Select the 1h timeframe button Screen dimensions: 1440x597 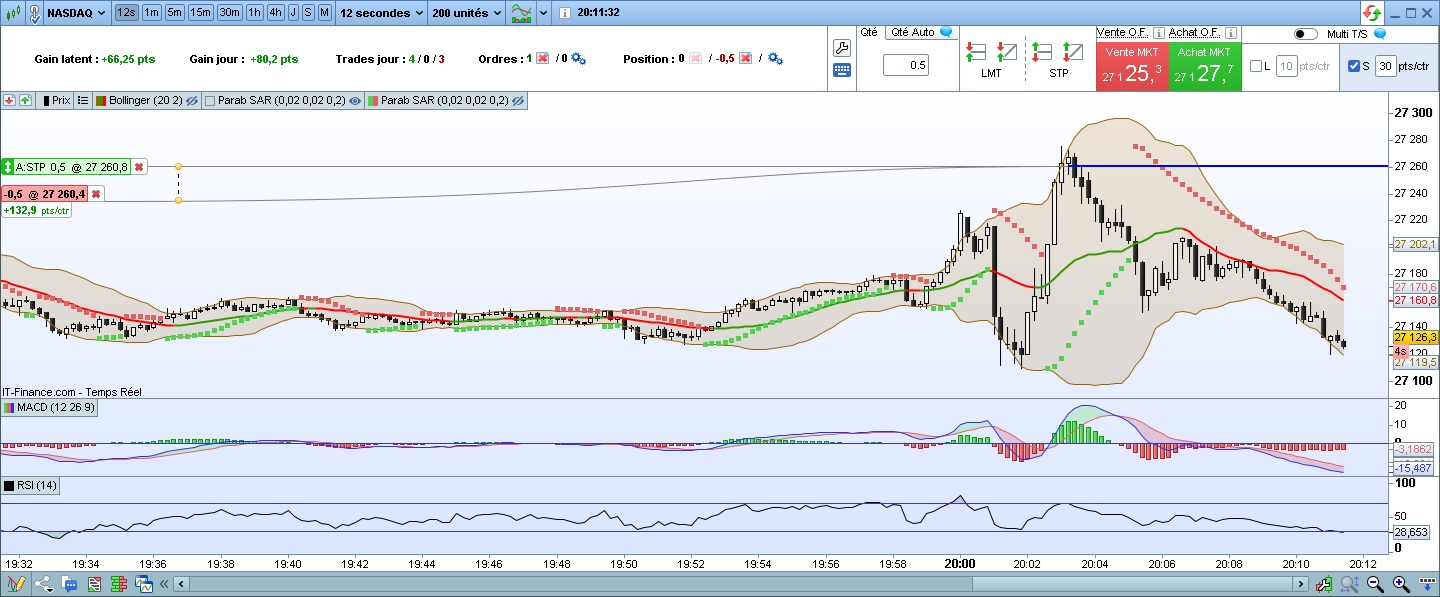(255, 13)
